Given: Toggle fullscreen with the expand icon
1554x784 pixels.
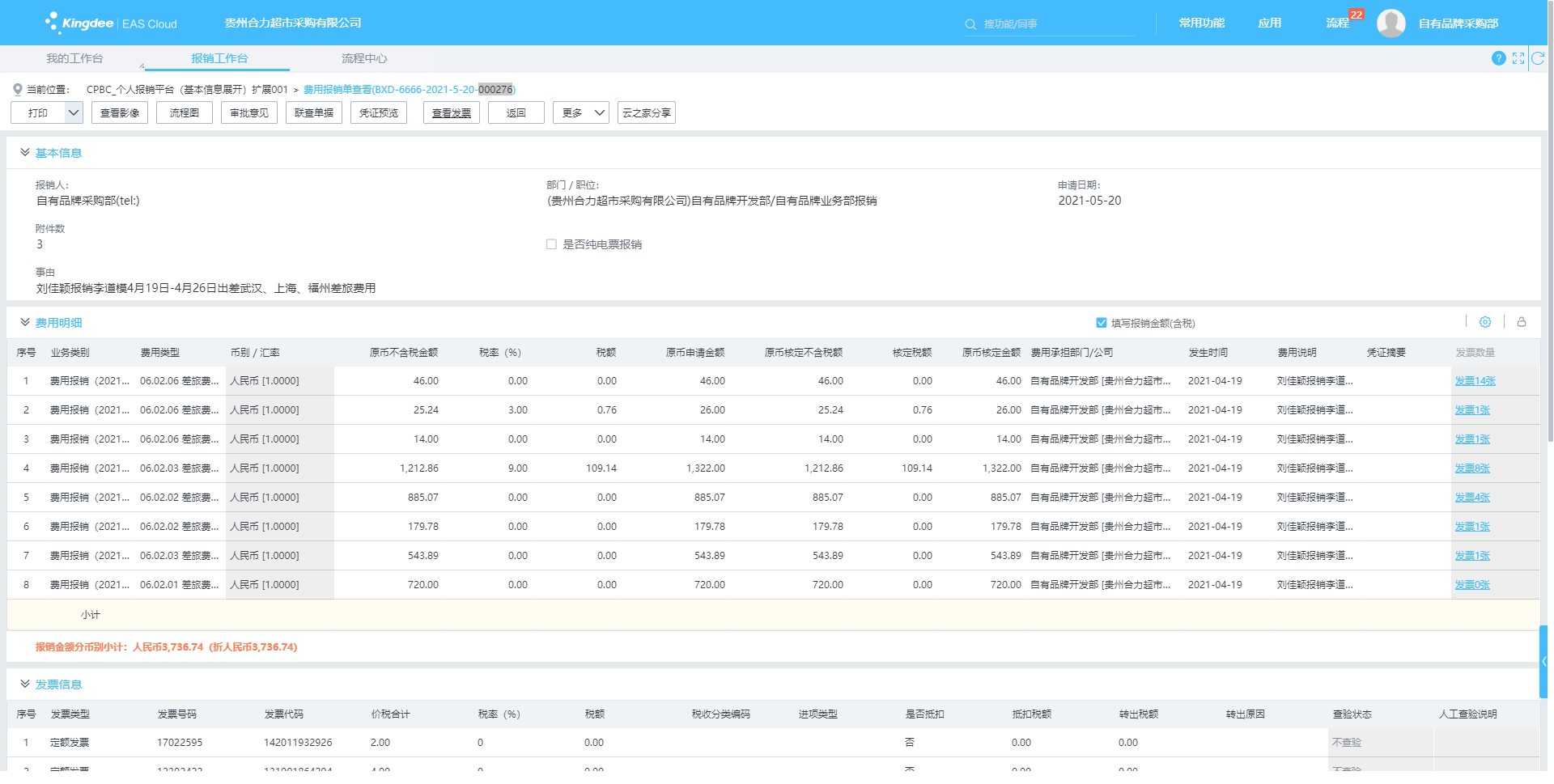Looking at the screenshot, I should click(1518, 58).
